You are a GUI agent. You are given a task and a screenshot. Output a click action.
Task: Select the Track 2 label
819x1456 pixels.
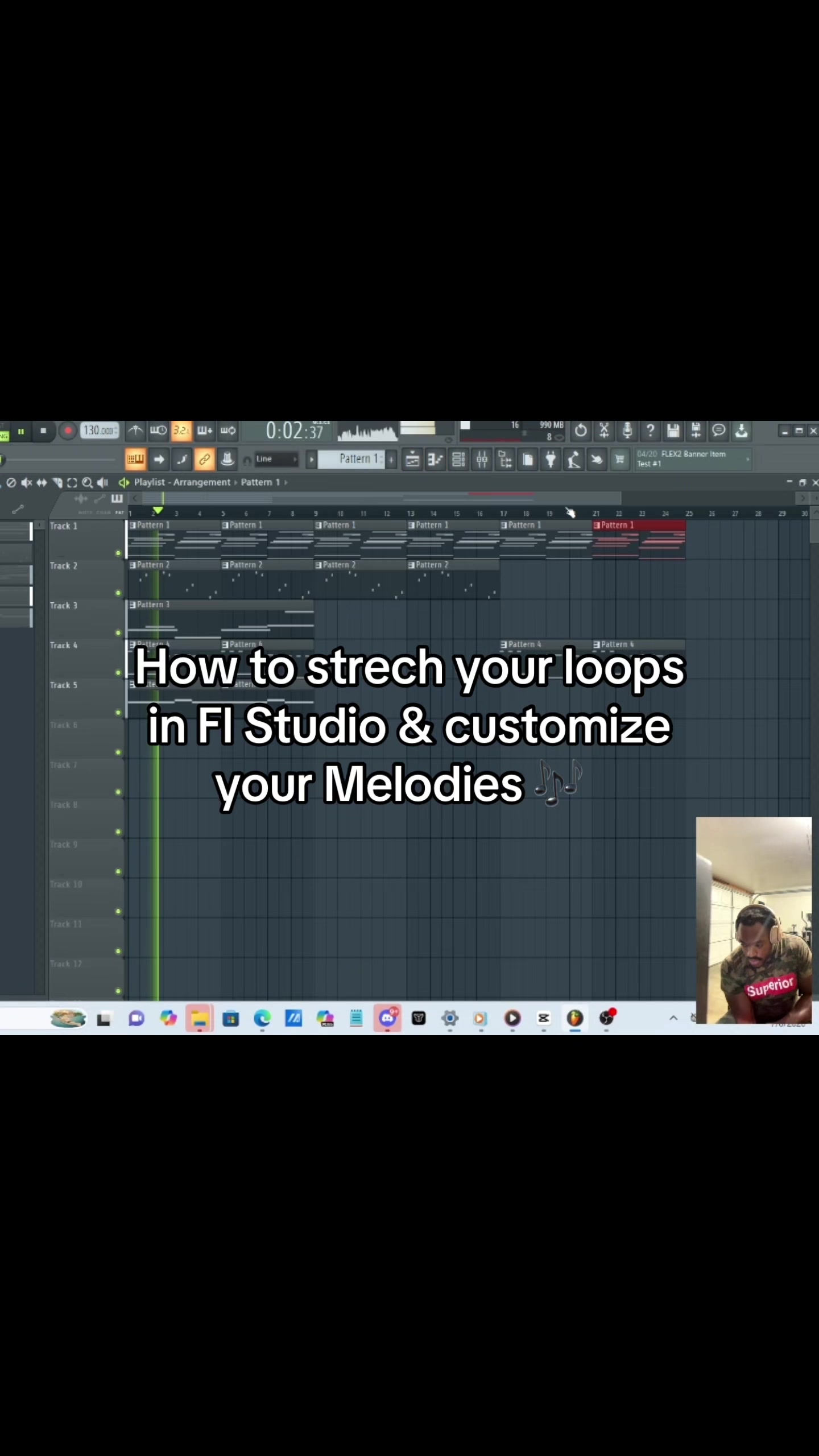[64, 566]
